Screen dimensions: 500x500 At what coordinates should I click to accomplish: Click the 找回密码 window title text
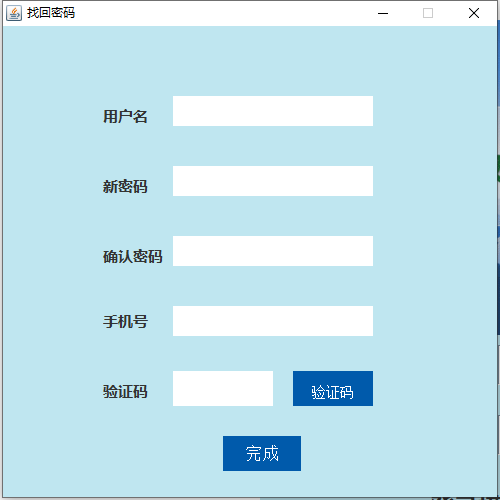coord(51,13)
